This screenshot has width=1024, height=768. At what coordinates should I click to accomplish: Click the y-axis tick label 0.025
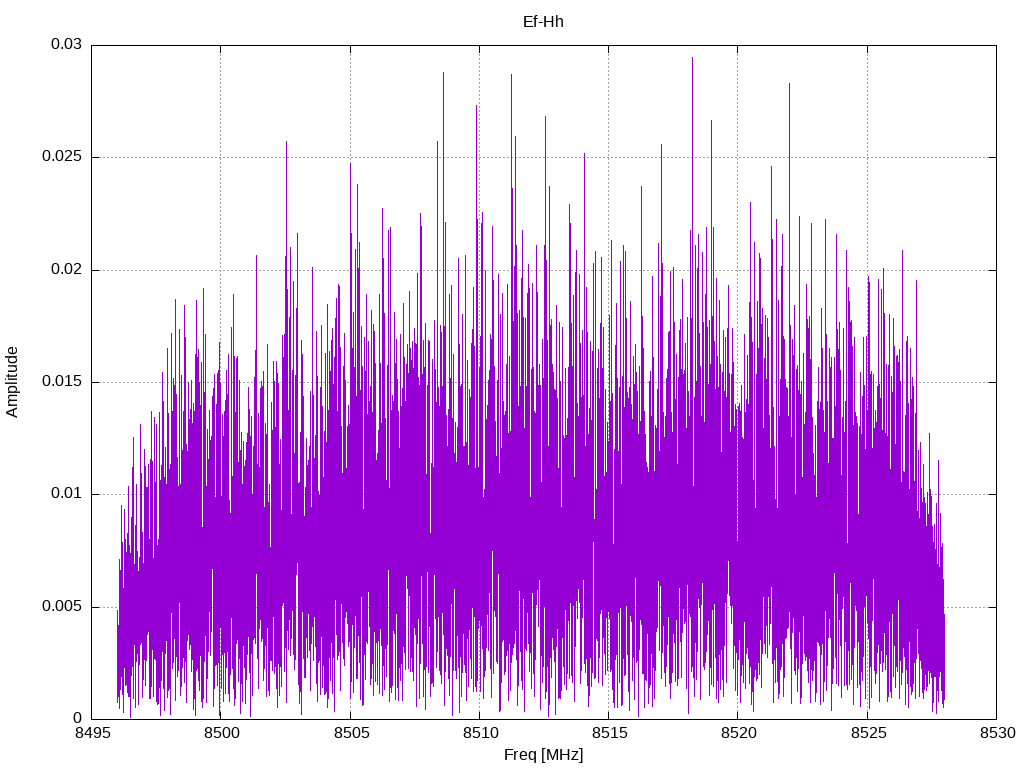pyautogui.click(x=63, y=157)
